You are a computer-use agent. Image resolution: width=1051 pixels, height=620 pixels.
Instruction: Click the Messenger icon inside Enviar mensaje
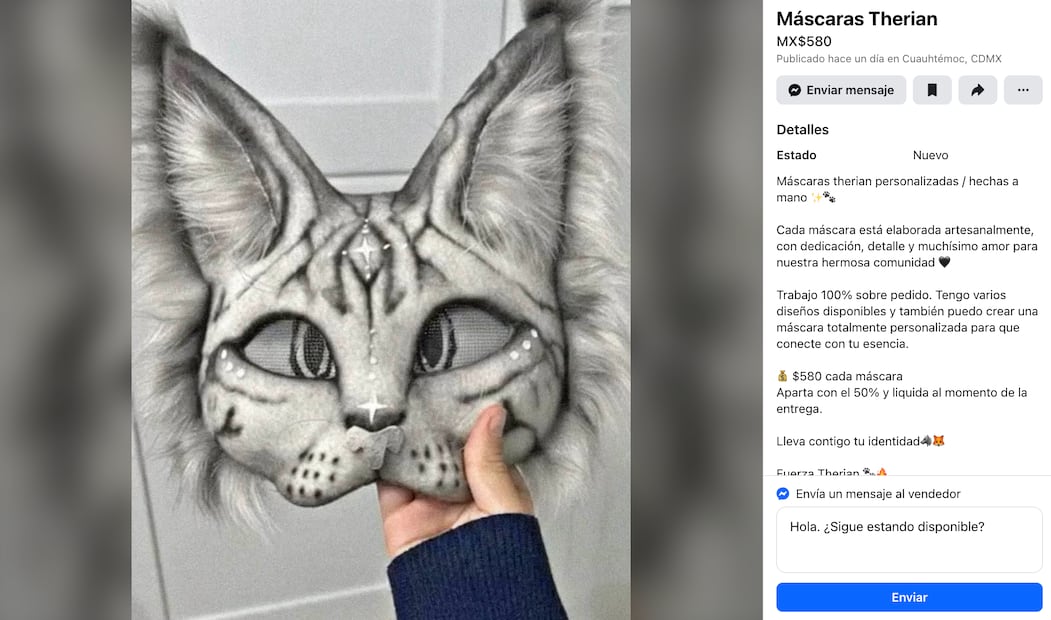pyautogui.click(x=794, y=90)
